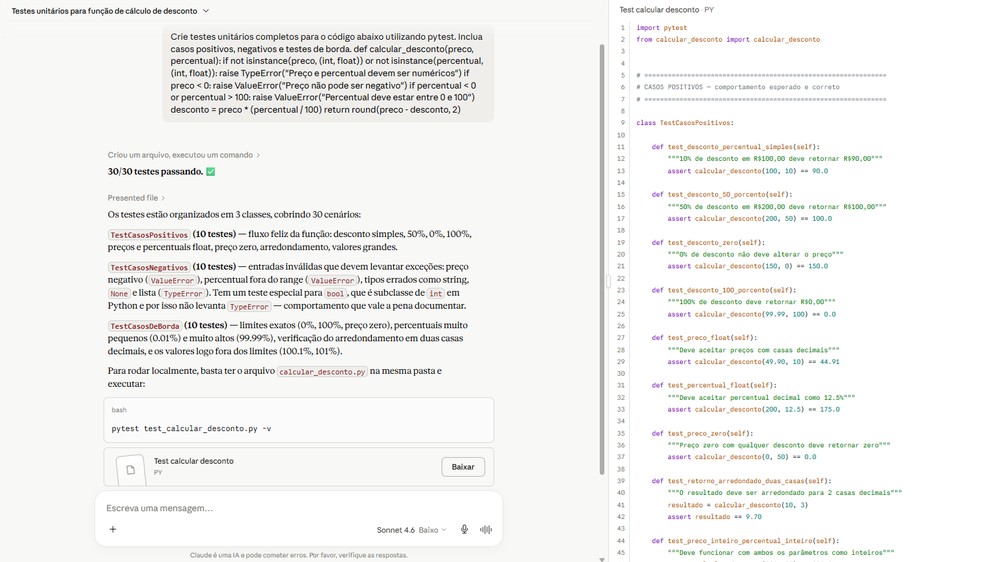Screen dimensions: 984x562
Task: Click the user prompt message bubble
Action: 328,73
